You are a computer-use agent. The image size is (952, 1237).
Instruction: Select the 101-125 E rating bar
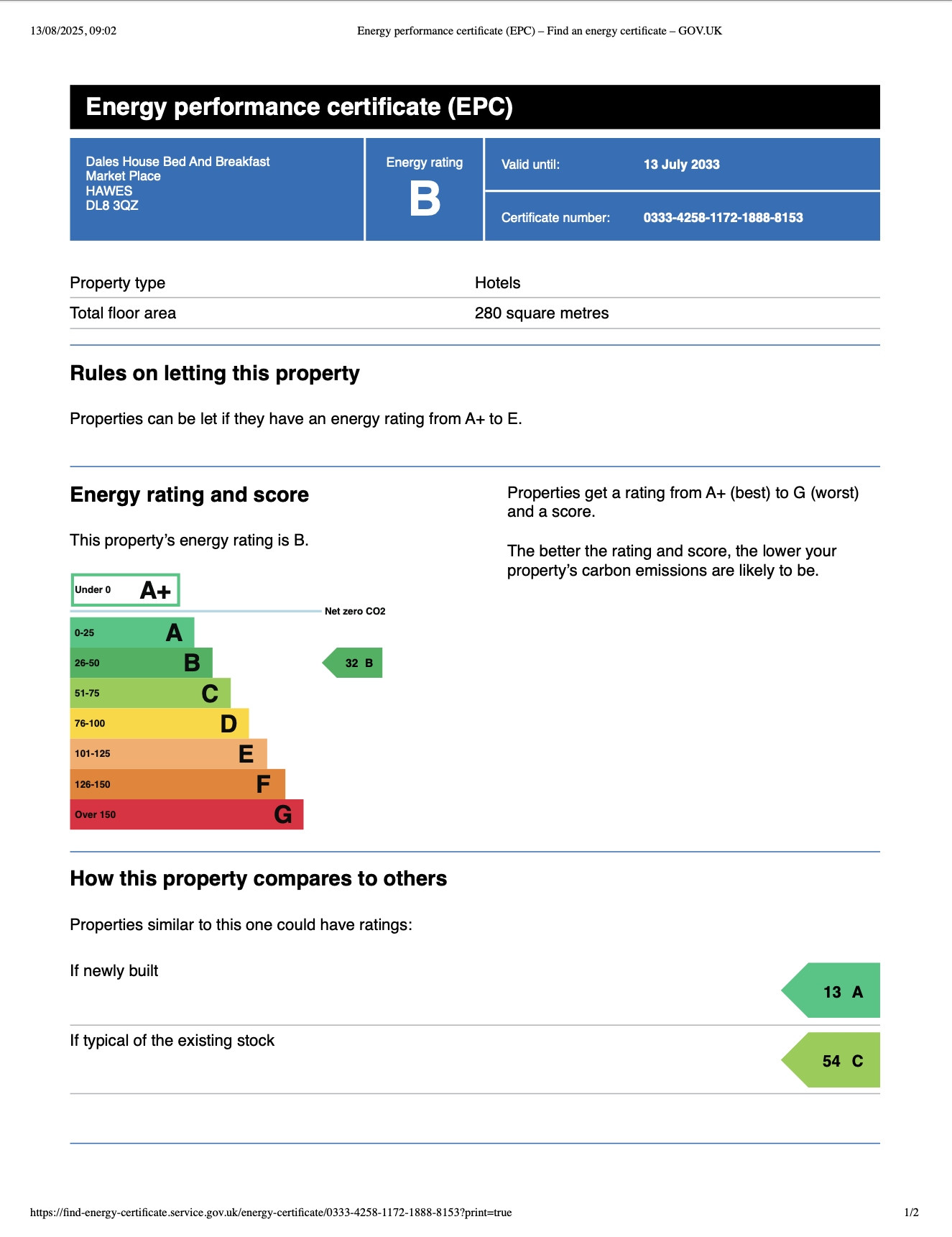[168, 753]
